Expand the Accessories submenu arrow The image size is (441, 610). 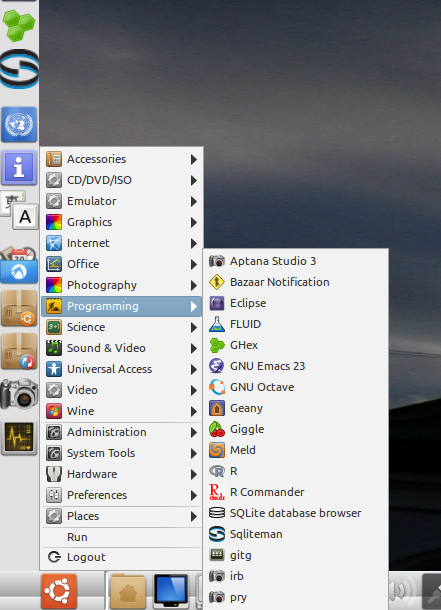[194, 159]
